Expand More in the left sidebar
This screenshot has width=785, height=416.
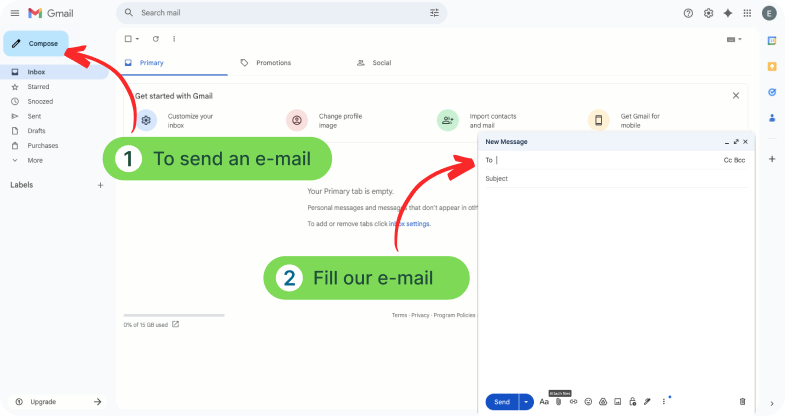pyautogui.click(x=35, y=160)
